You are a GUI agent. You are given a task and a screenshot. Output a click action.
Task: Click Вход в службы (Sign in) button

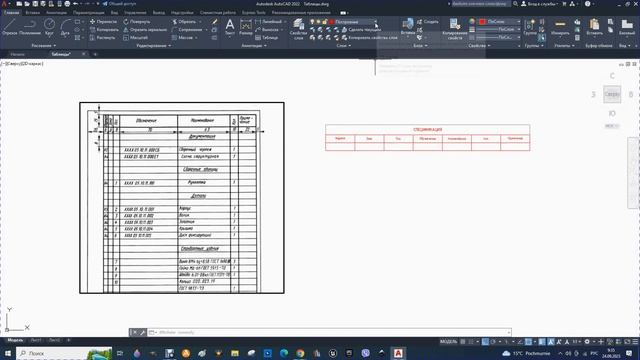[540, 4]
